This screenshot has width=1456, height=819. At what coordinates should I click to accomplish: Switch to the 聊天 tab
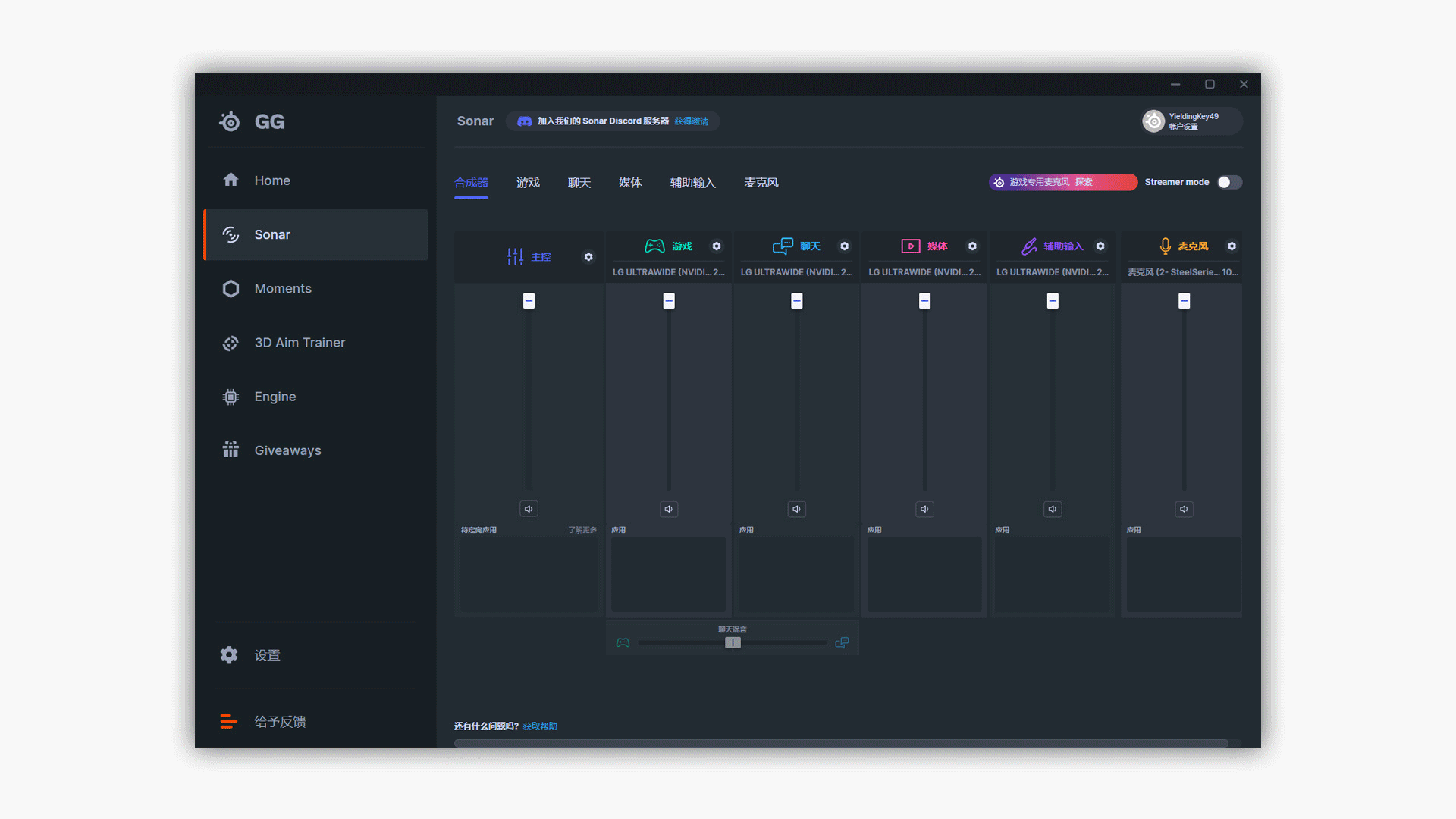[x=579, y=183]
